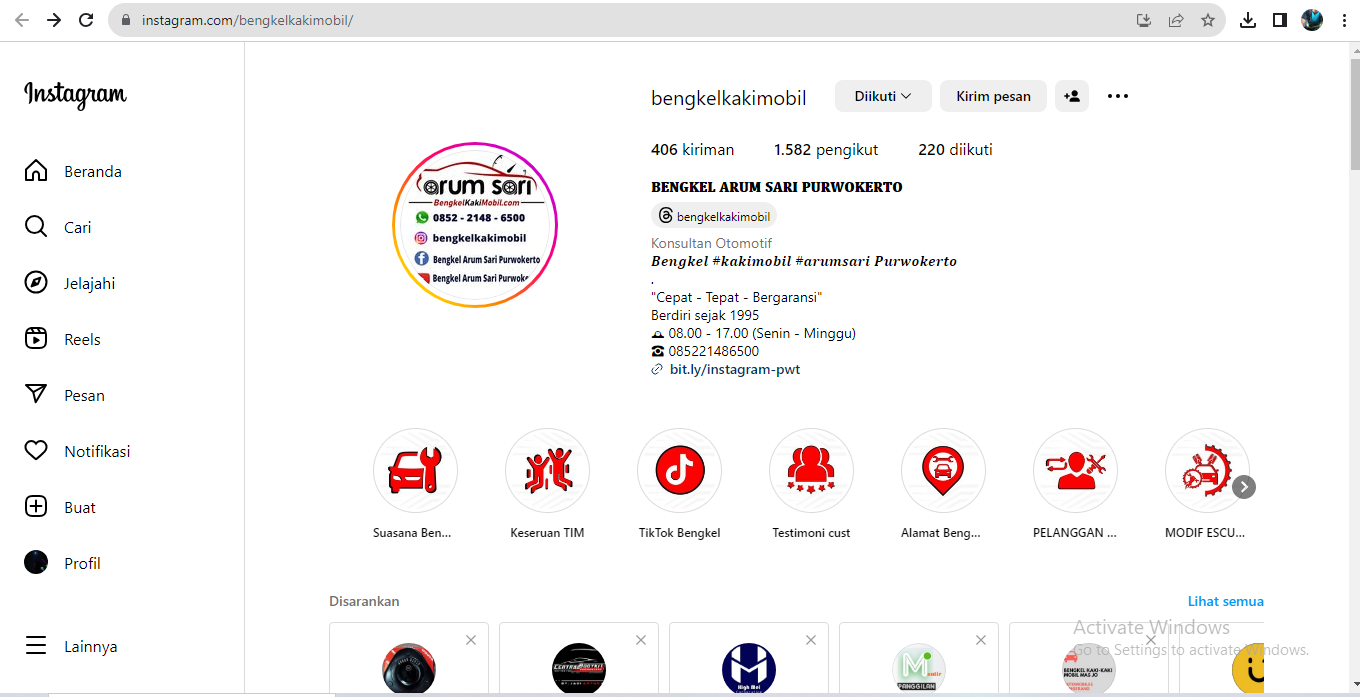Open the Chrome profile avatar
The width and height of the screenshot is (1360, 697).
pyautogui.click(x=1312, y=20)
